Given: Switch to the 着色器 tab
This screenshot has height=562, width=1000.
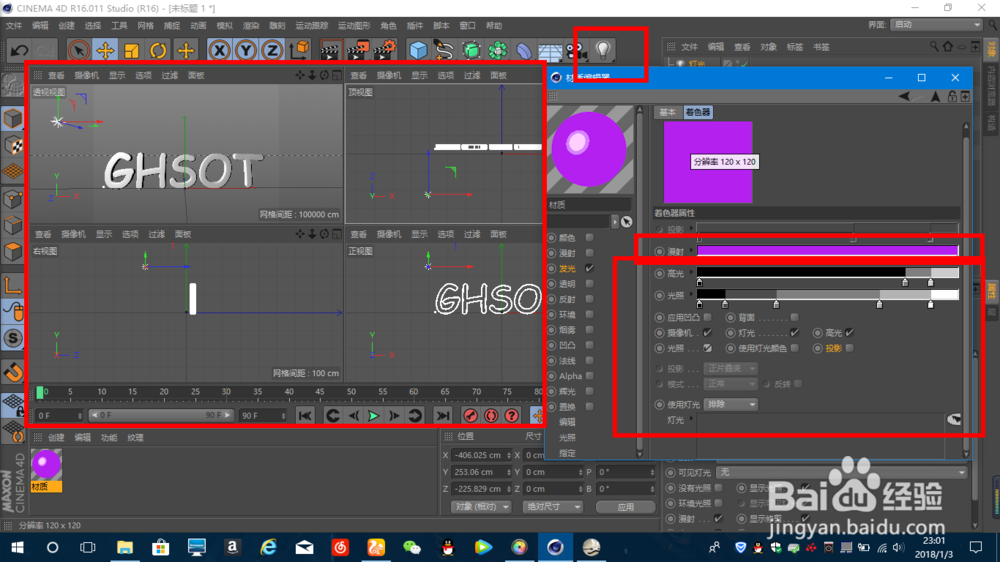Looking at the screenshot, I should point(698,112).
